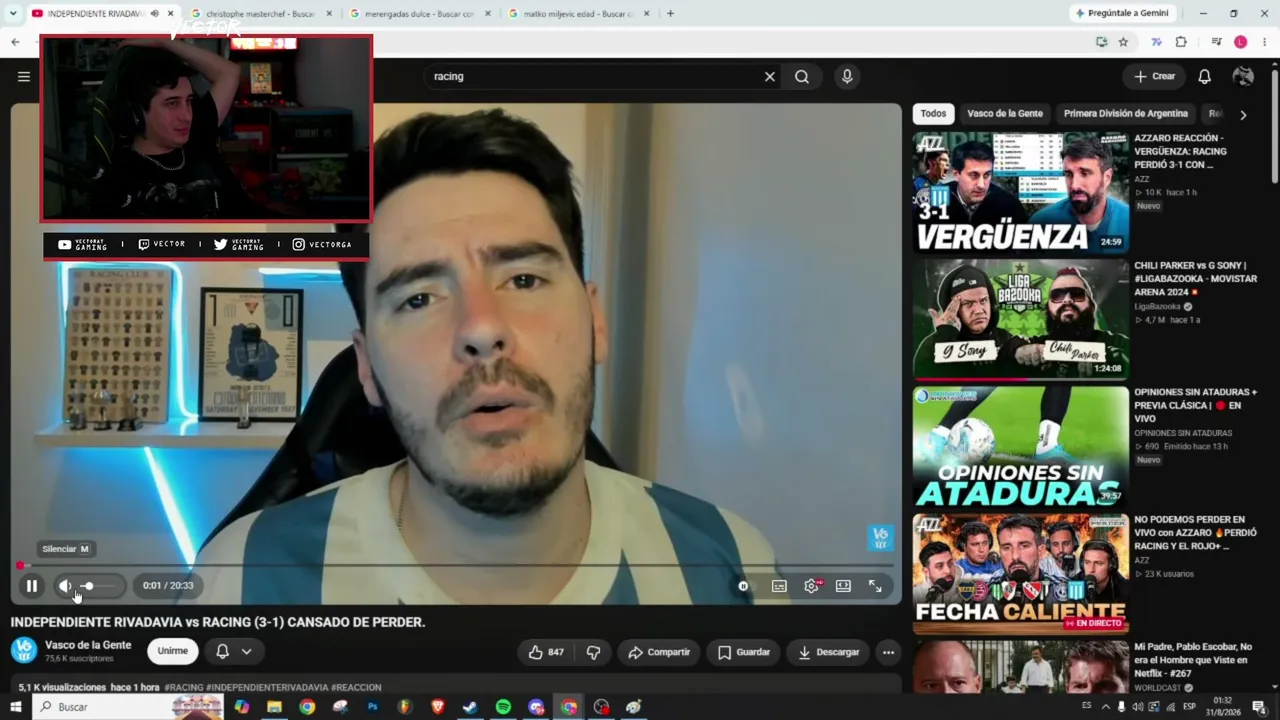Start voice search with the microphone
Viewport: 1280px width, 720px height.
click(847, 76)
